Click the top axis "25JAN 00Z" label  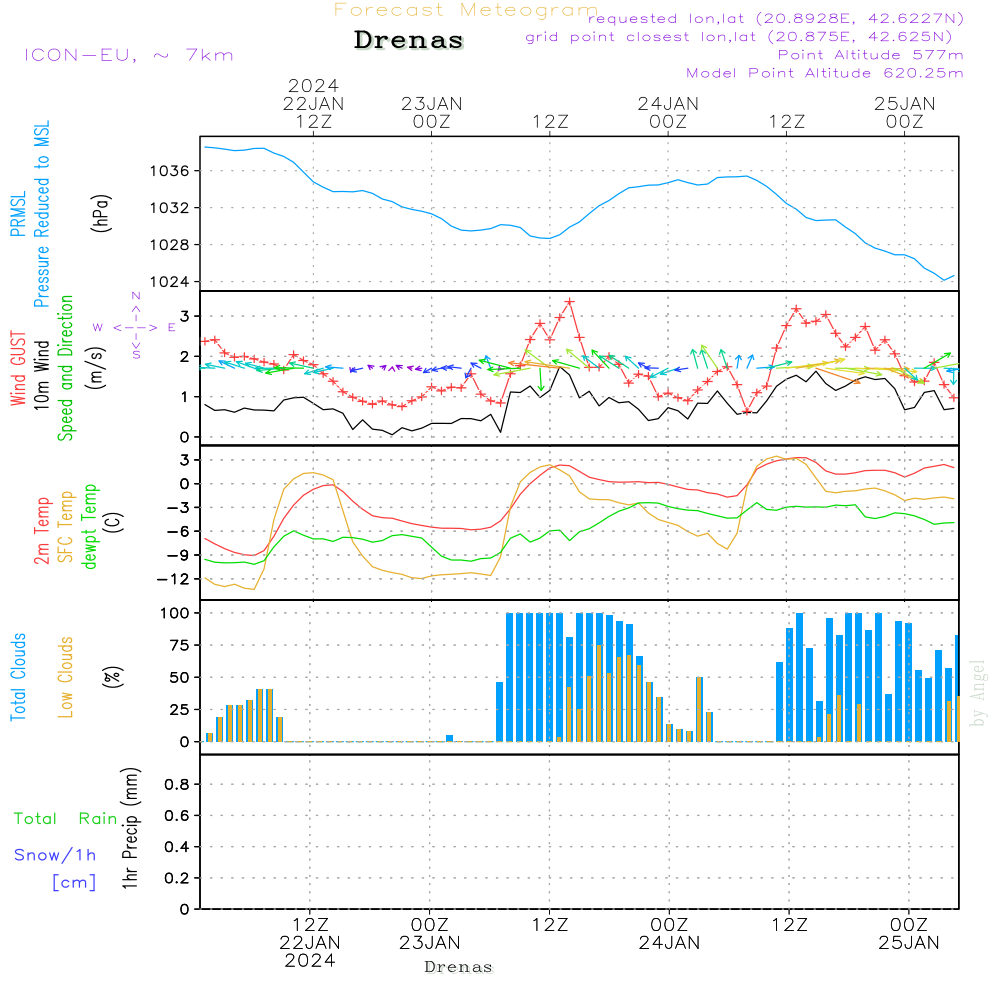[x=904, y=112]
